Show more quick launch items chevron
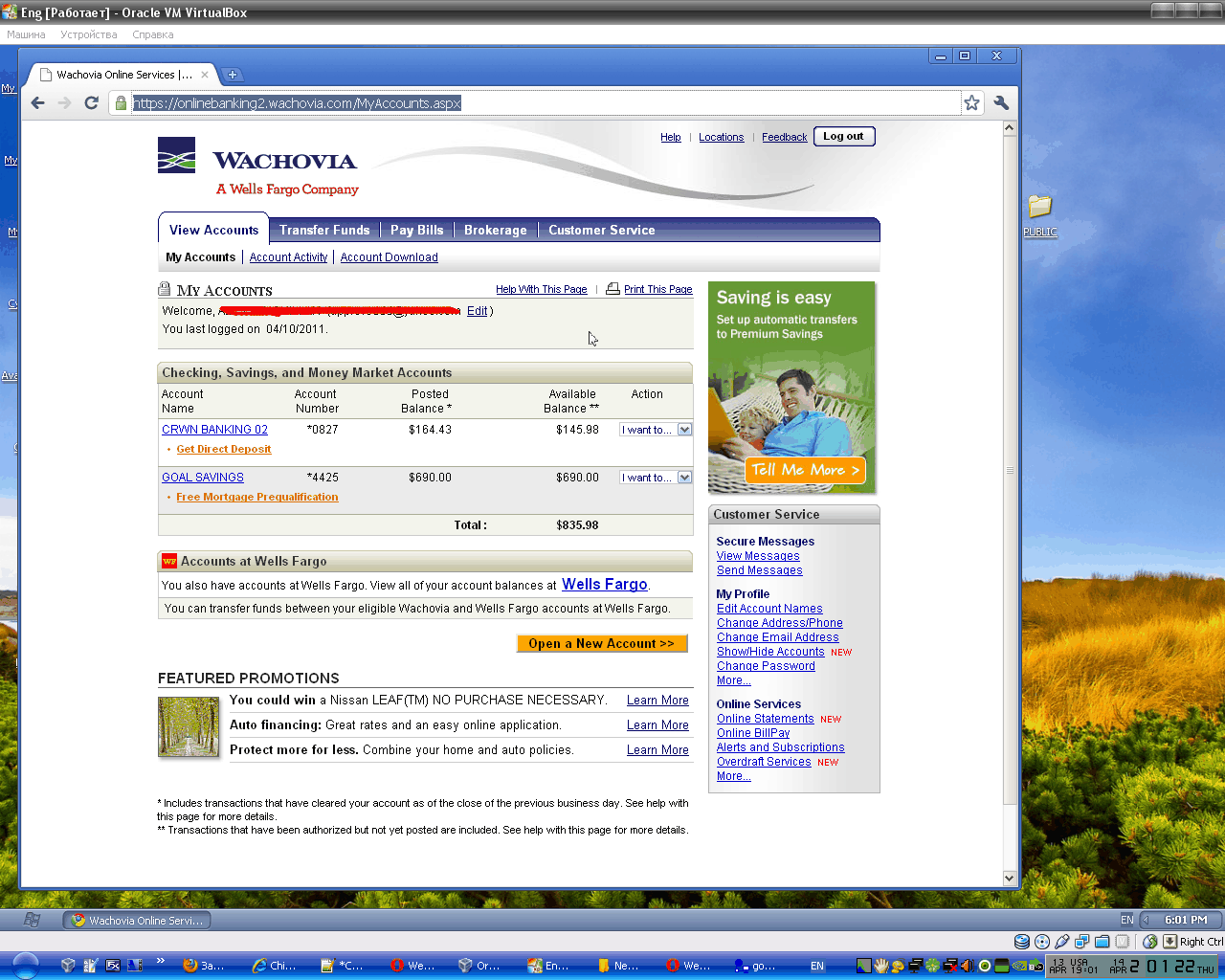 click(161, 961)
